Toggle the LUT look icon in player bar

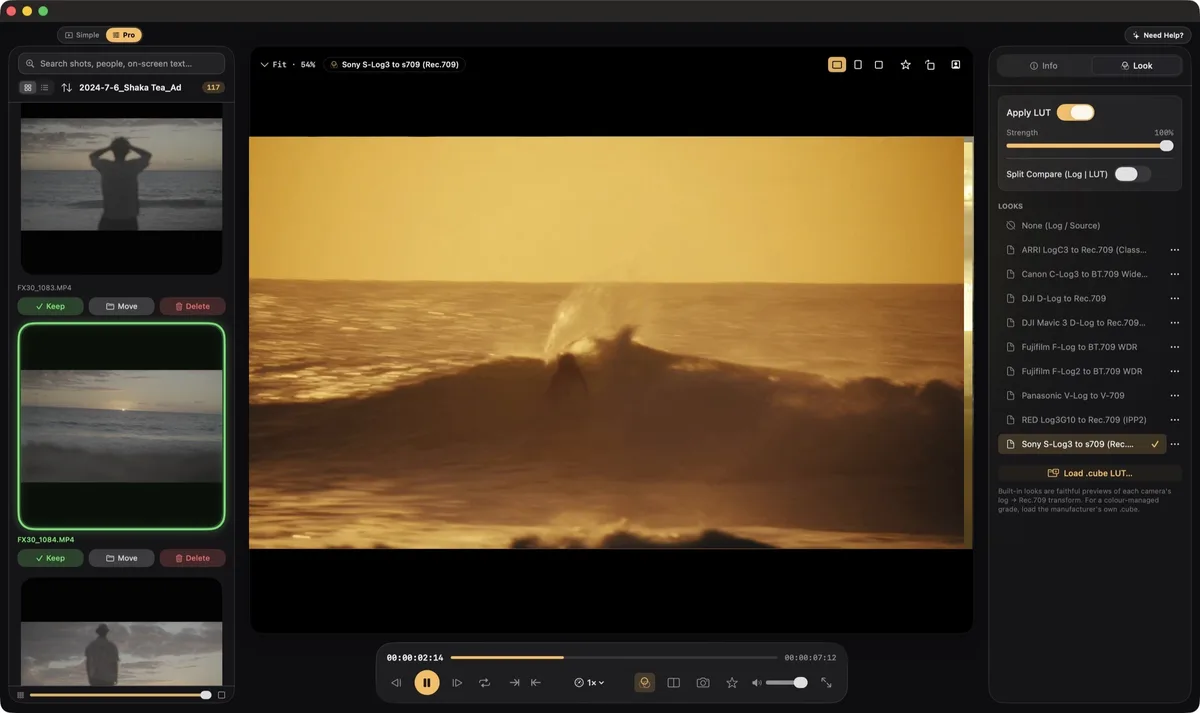click(x=645, y=683)
